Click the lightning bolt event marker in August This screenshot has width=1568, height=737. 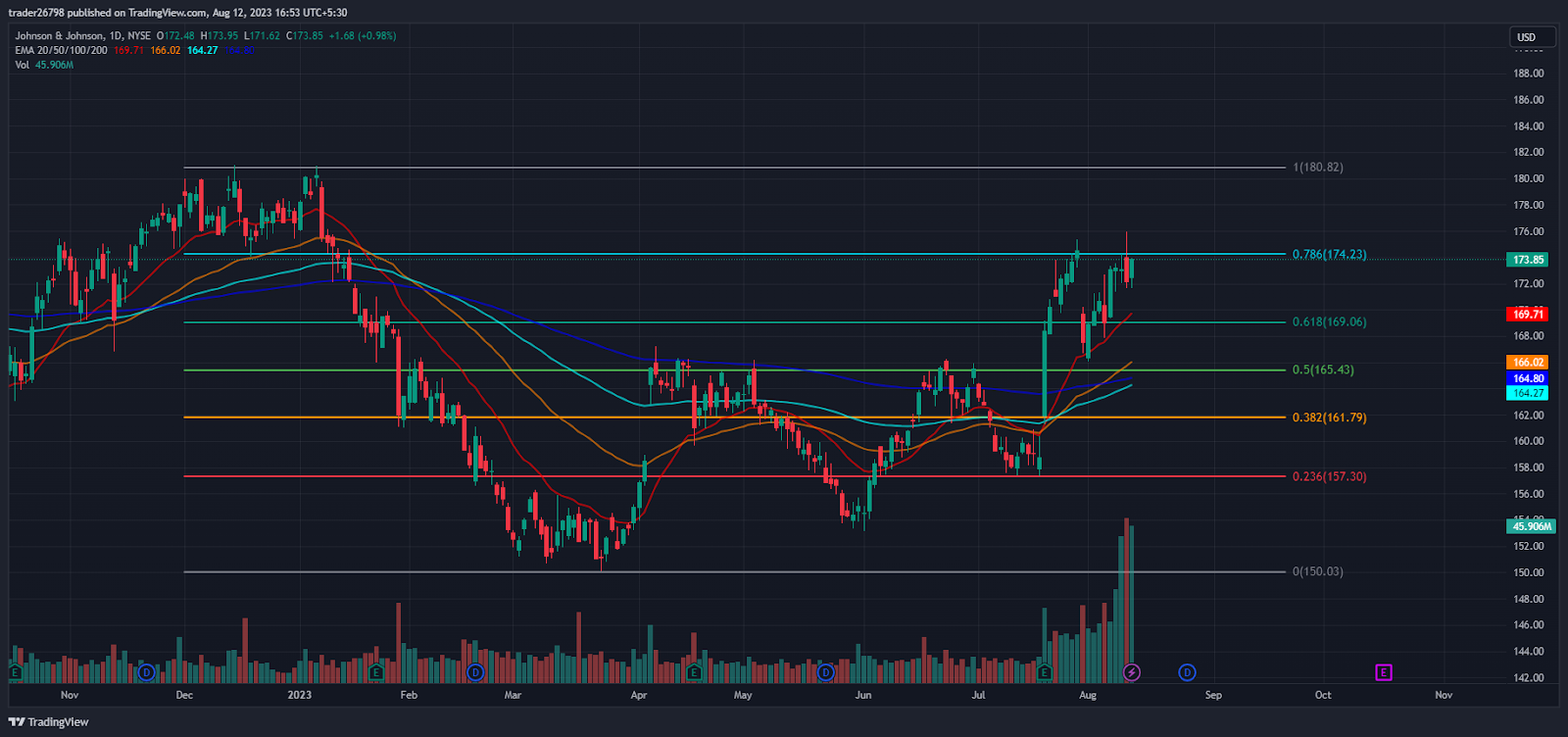pos(1132,672)
